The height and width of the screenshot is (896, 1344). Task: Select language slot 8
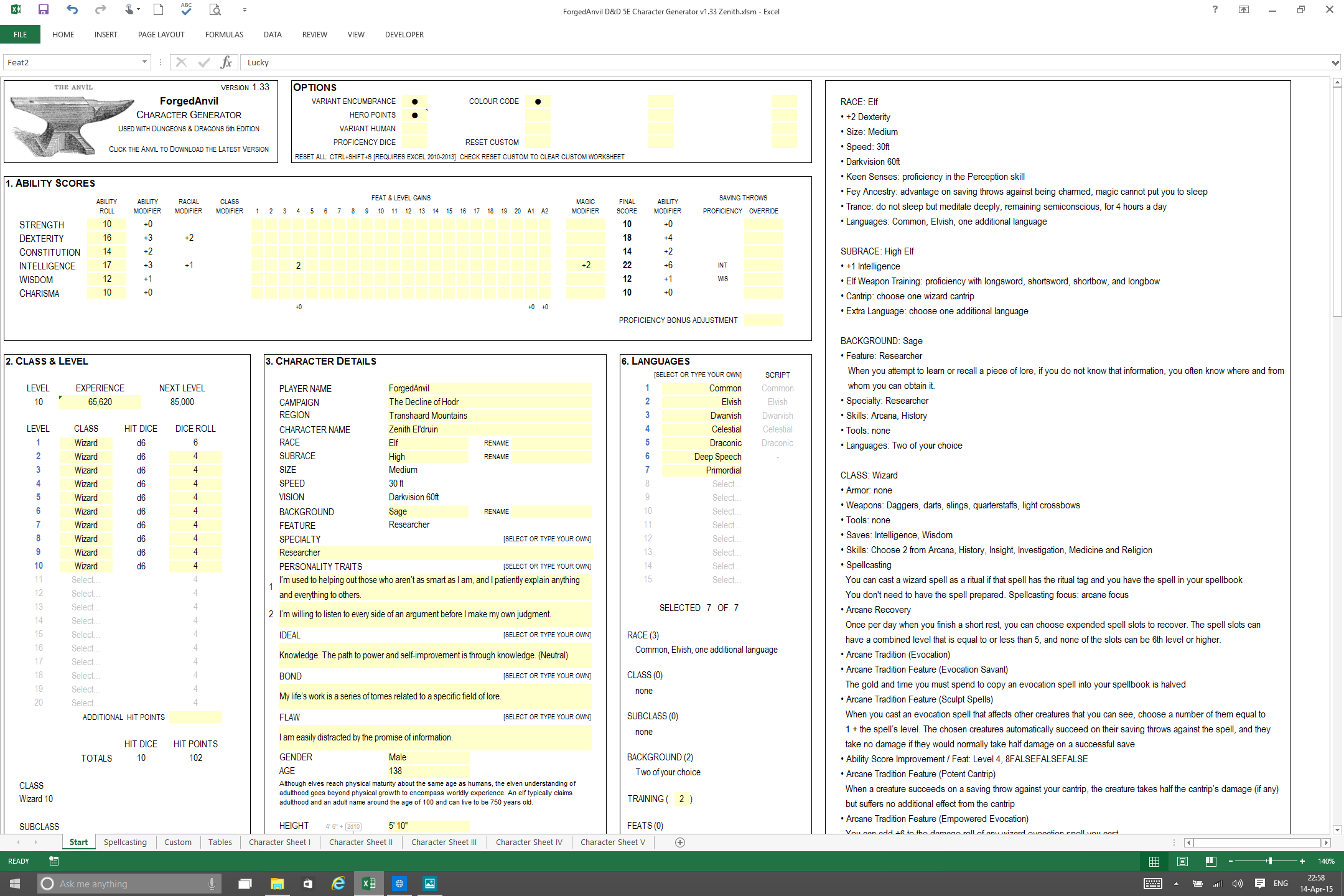click(702, 484)
